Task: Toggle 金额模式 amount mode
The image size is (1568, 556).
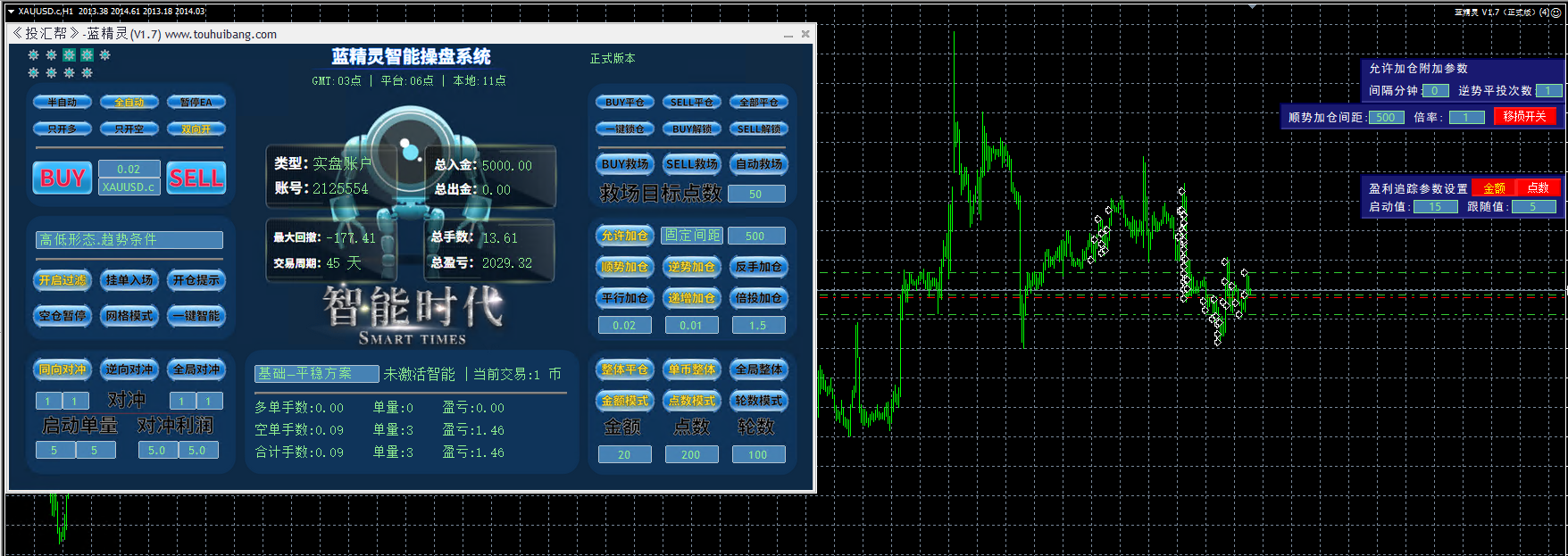Action: tap(625, 401)
